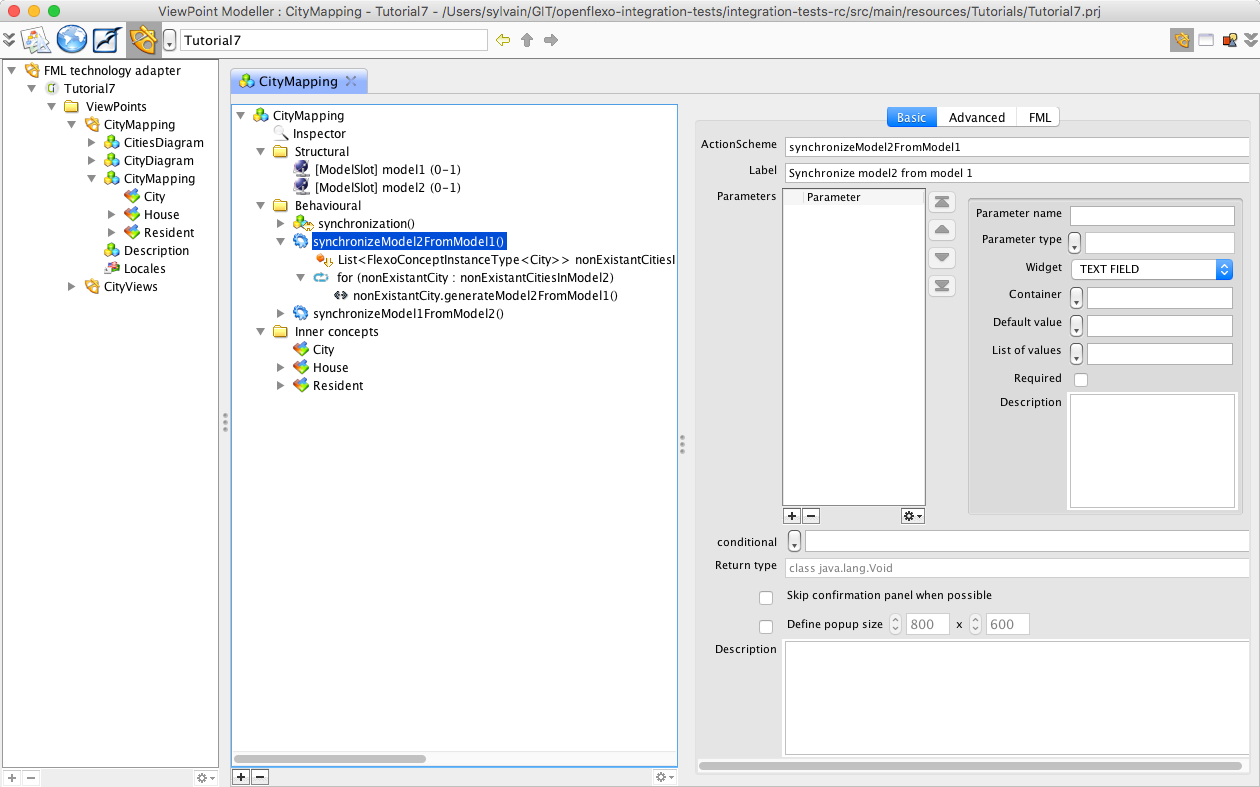Open the List of values selector arrow
1260x787 pixels.
click(x=1077, y=354)
